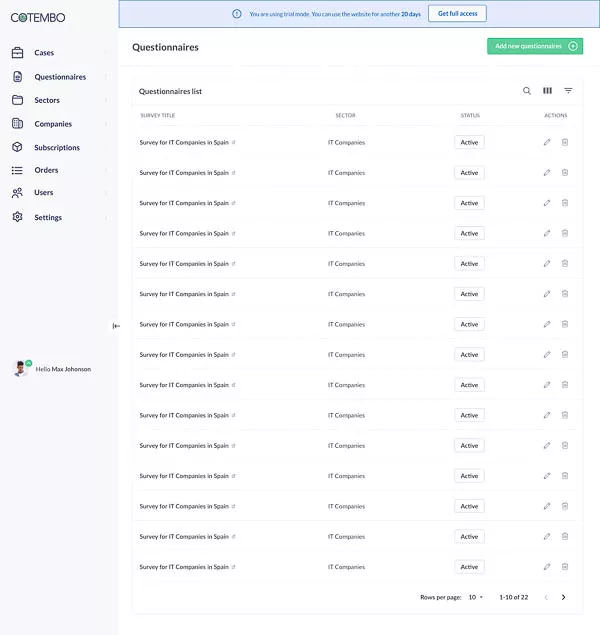Click the Active status badge in first row
This screenshot has height=635, width=600.
tap(469, 143)
